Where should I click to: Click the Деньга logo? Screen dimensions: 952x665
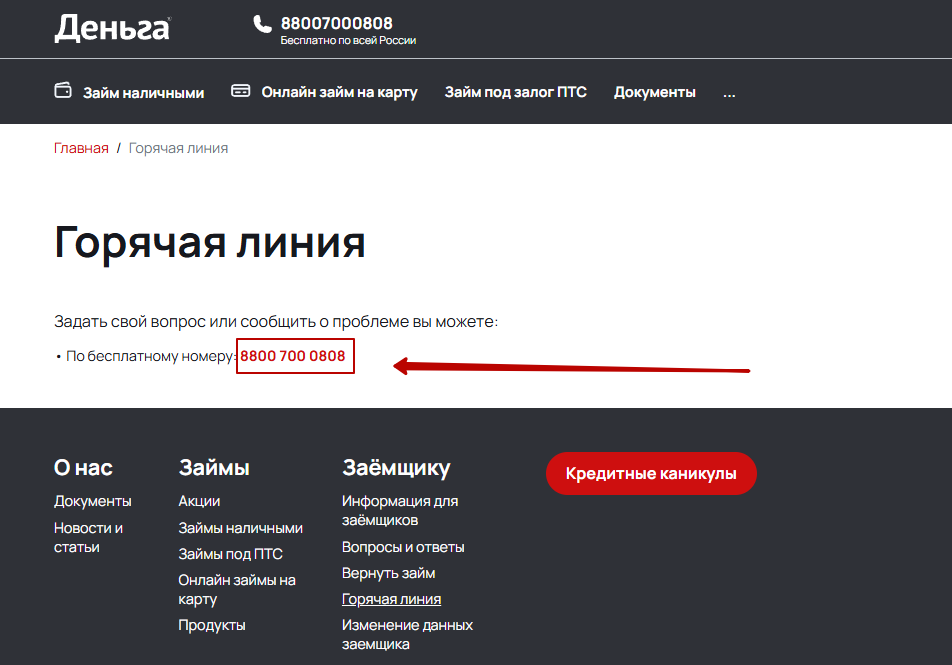pos(112,29)
